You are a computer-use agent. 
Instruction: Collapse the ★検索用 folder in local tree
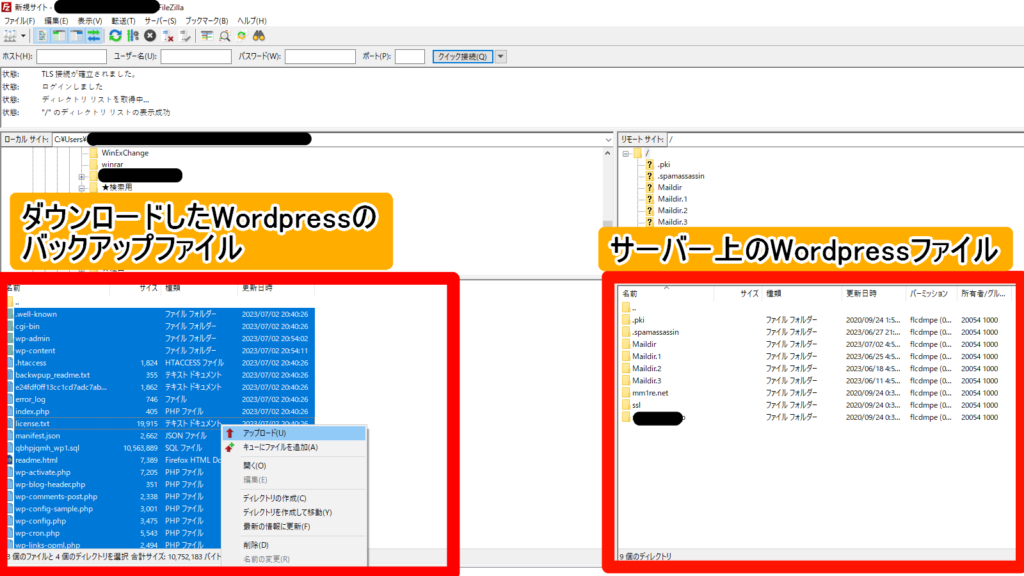[82, 188]
